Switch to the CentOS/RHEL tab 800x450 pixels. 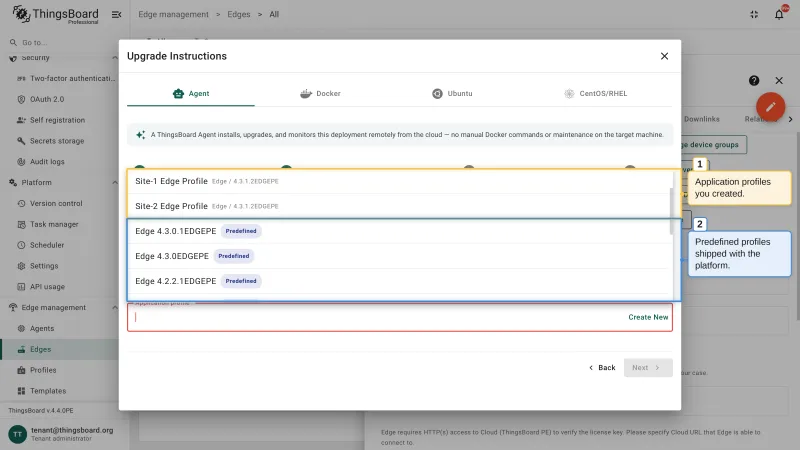coord(595,93)
